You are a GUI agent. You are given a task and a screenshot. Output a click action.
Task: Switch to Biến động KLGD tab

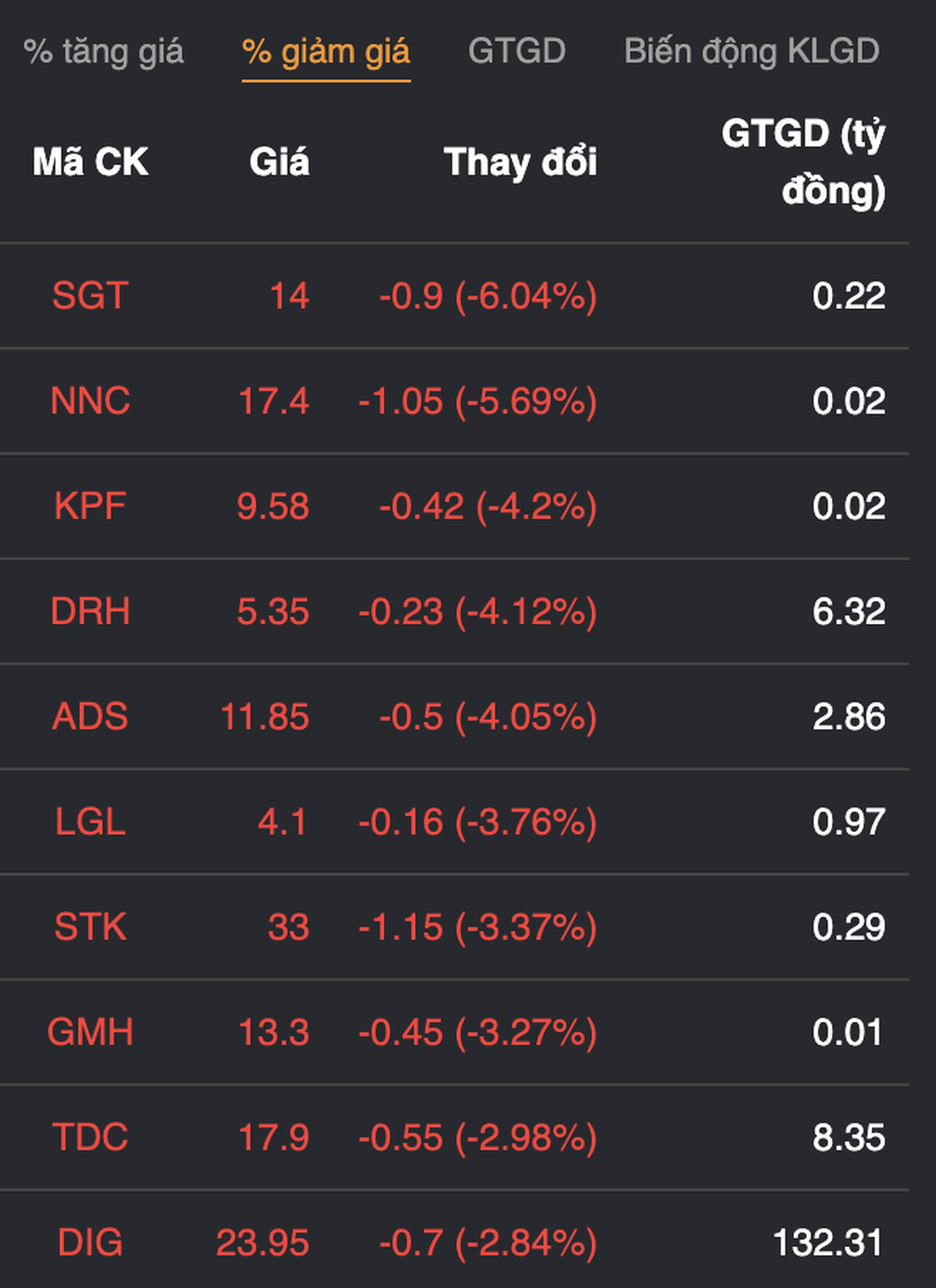pos(752,51)
